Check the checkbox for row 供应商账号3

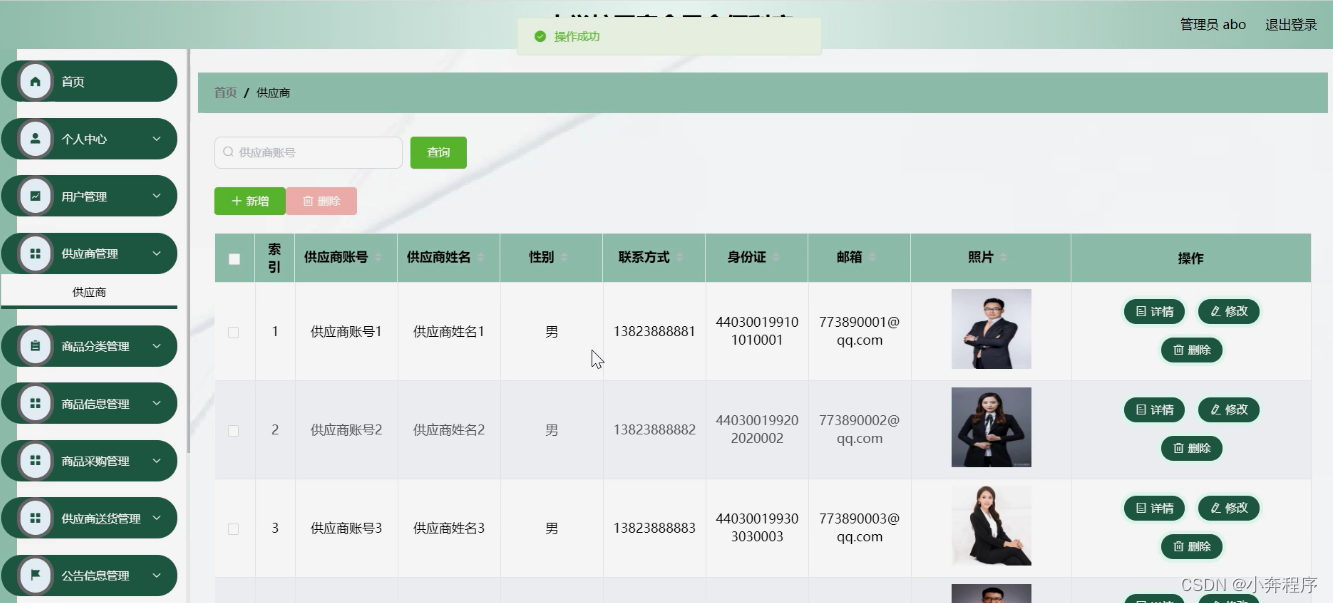(x=234, y=528)
